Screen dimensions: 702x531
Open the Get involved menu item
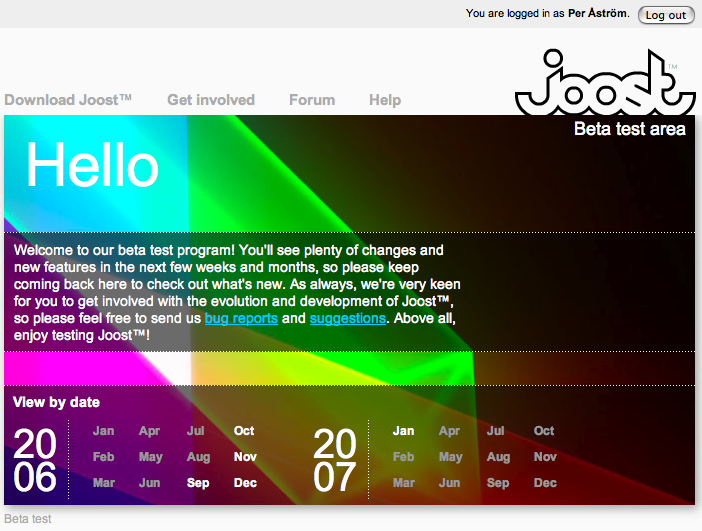tap(211, 100)
